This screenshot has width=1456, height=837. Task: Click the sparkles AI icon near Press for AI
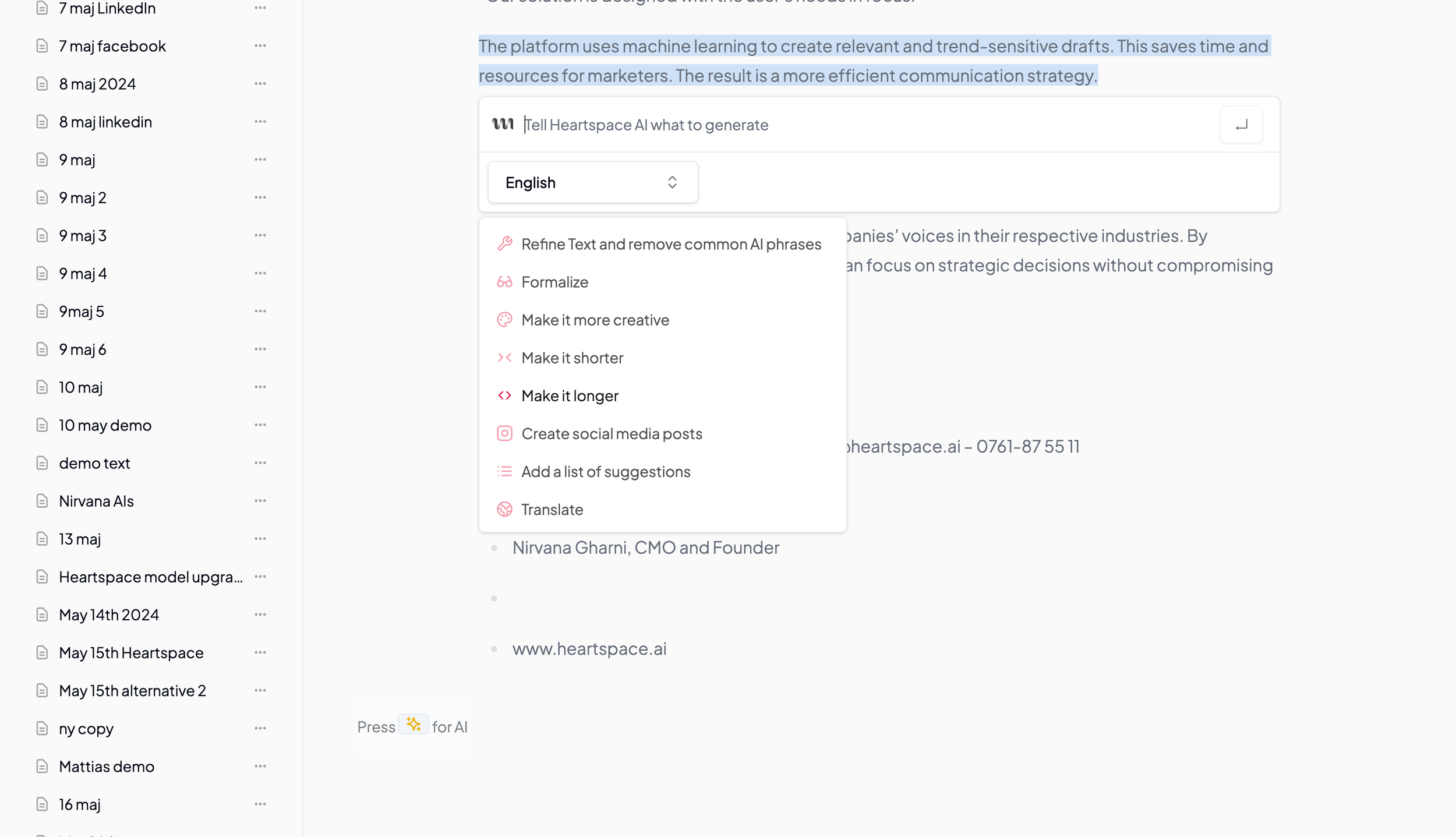(x=414, y=725)
